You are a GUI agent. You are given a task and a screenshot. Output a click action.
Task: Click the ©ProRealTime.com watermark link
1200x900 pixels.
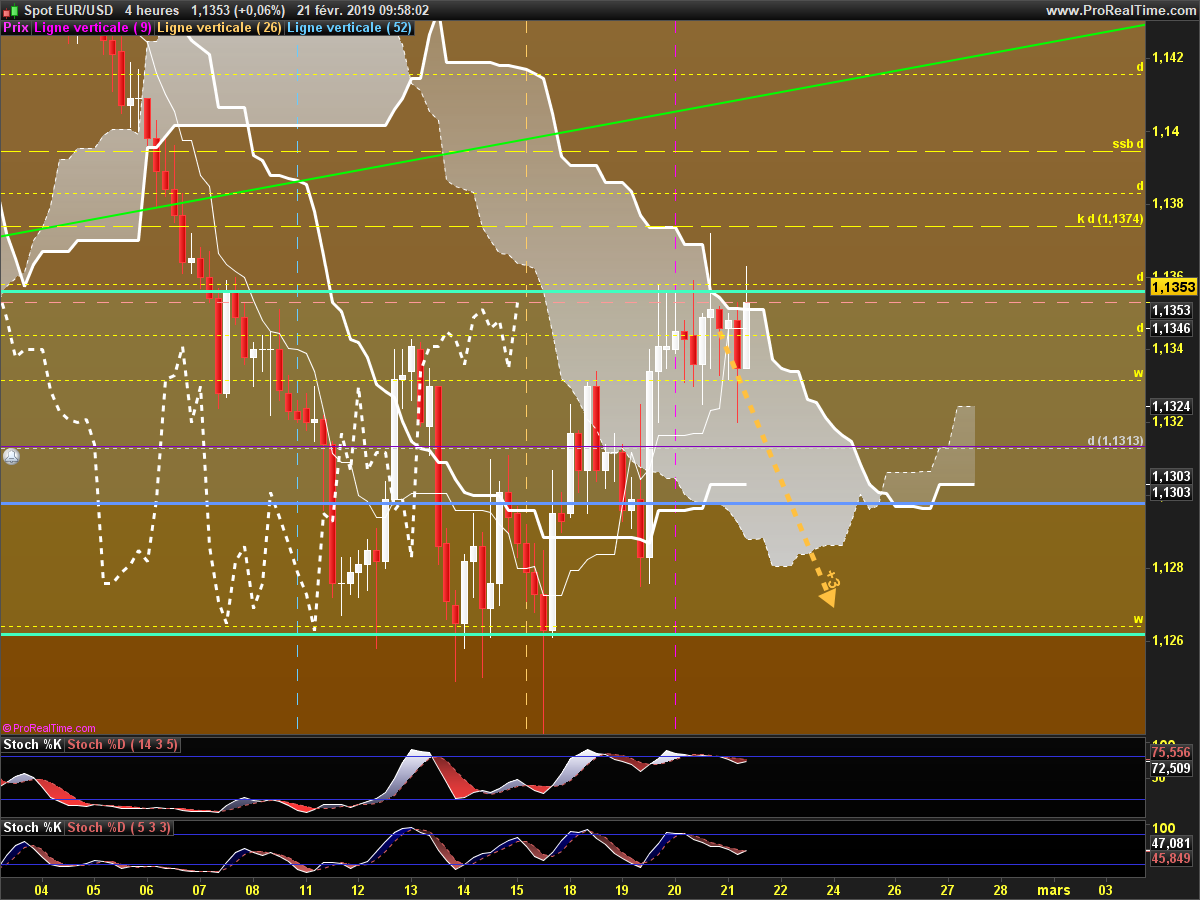(x=49, y=728)
